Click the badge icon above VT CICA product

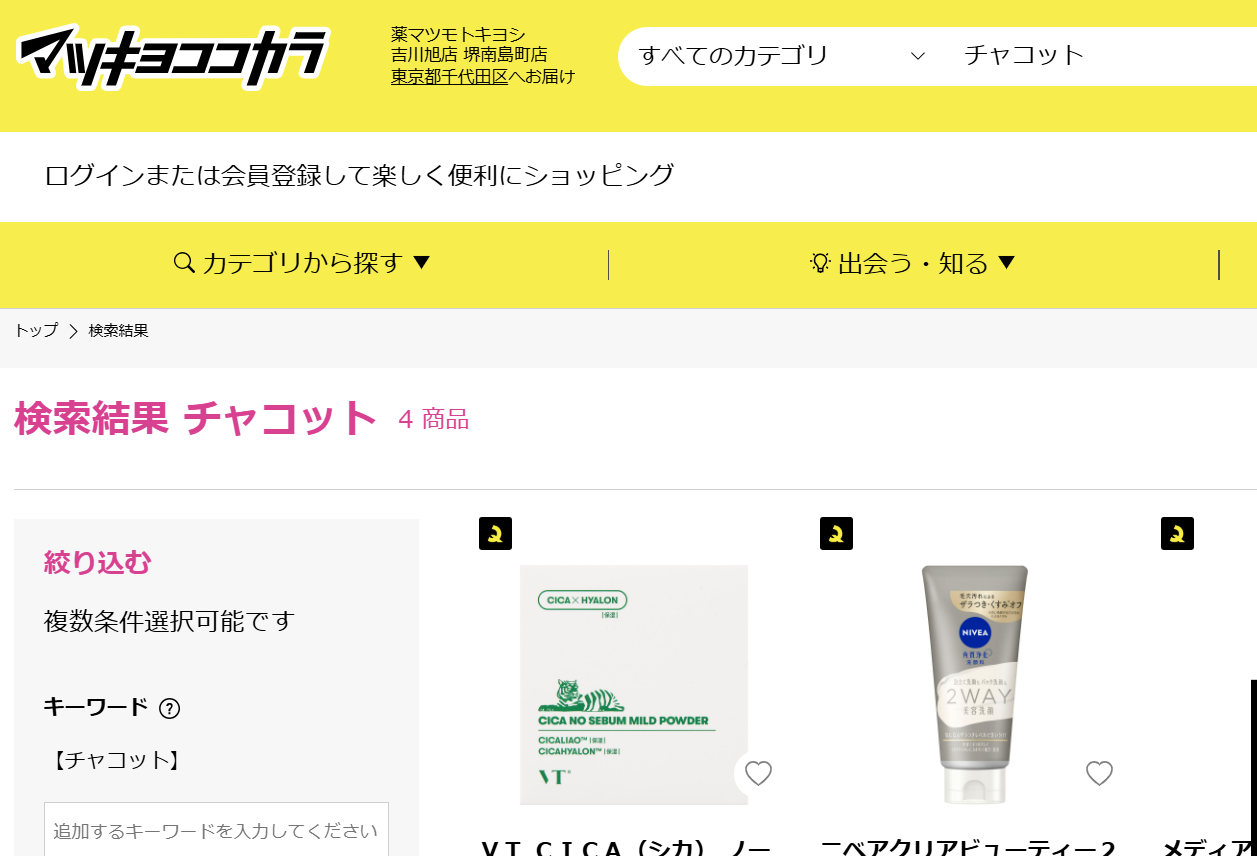tap(495, 533)
